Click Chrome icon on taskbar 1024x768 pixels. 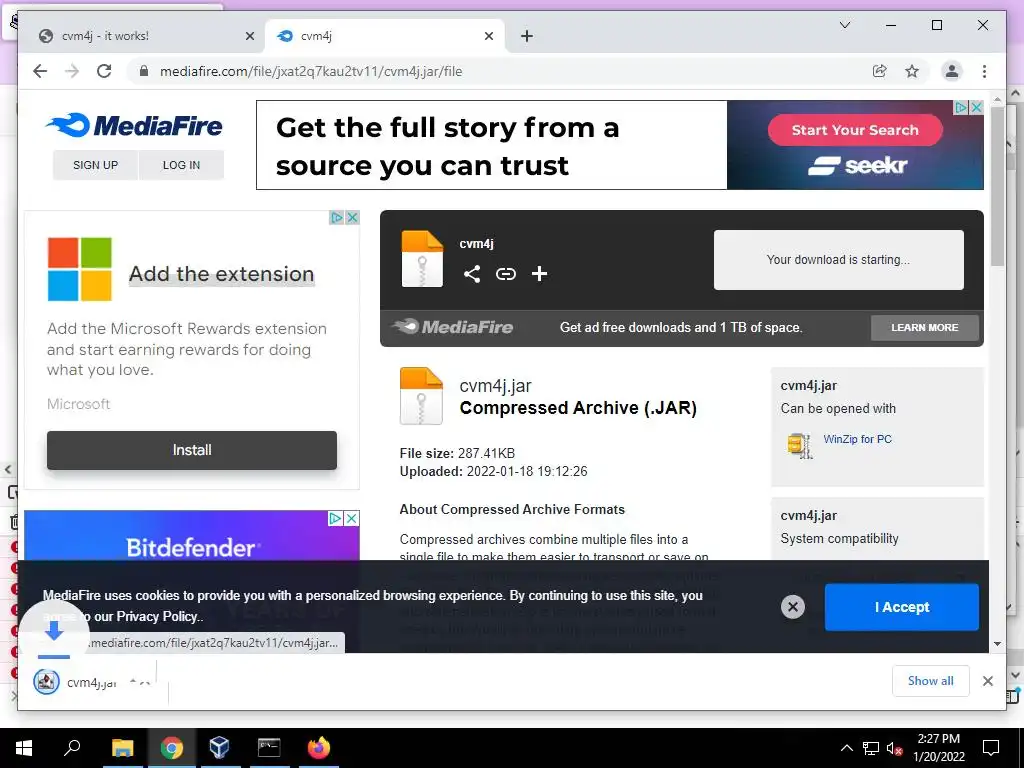click(171, 748)
